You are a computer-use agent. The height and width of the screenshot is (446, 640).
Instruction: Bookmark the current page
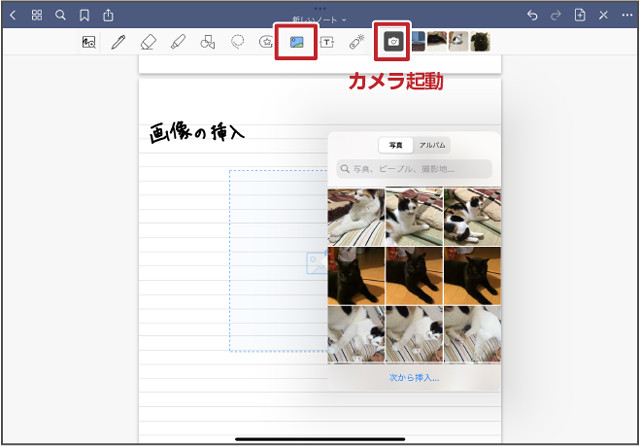point(84,15)
